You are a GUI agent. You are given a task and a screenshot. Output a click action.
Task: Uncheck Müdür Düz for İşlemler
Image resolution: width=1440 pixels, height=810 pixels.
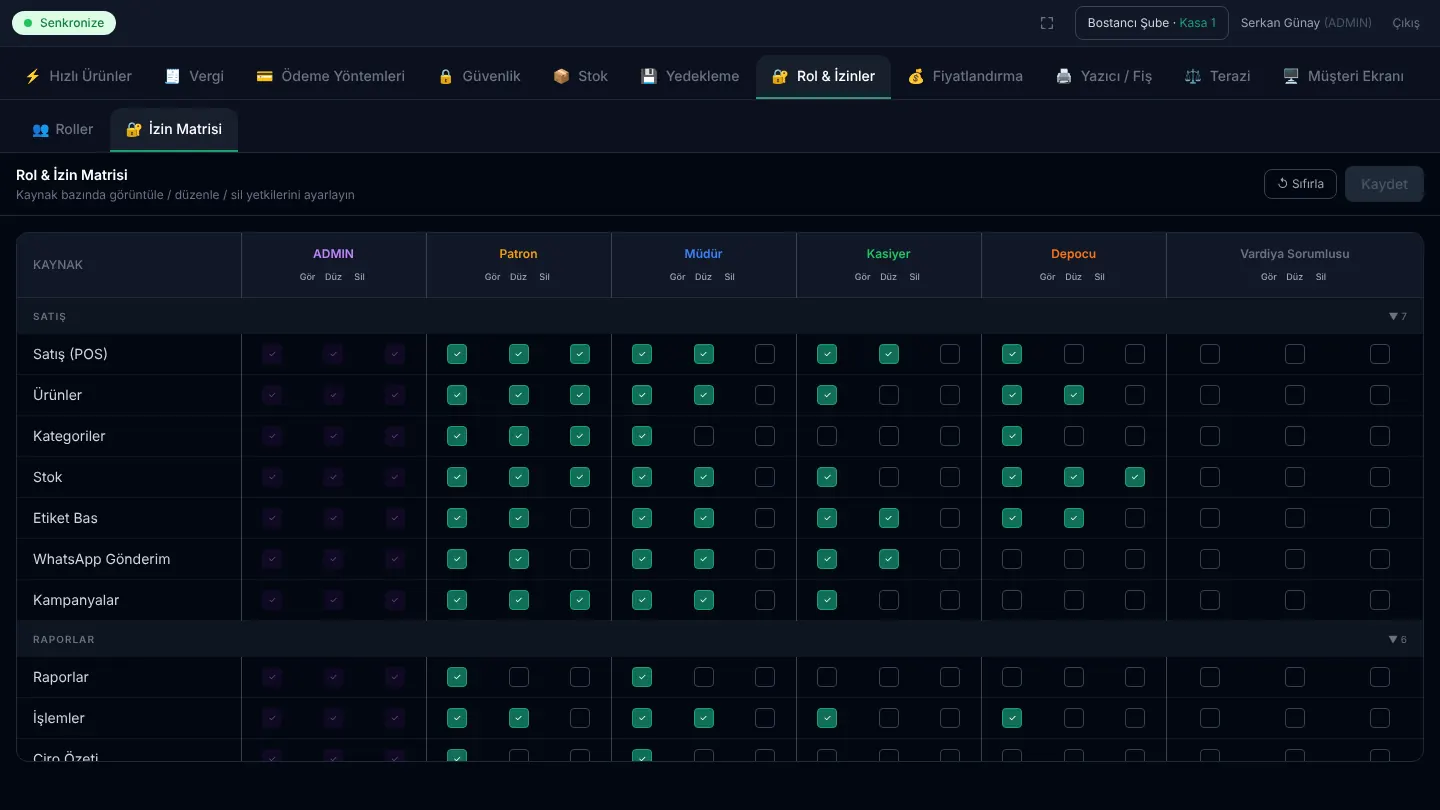(704, 718)
